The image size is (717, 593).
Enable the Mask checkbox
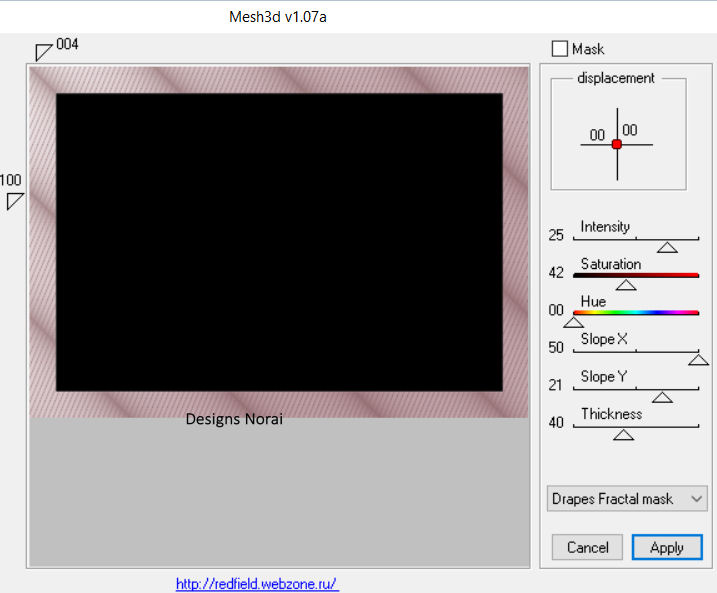(x=559, y=49)
